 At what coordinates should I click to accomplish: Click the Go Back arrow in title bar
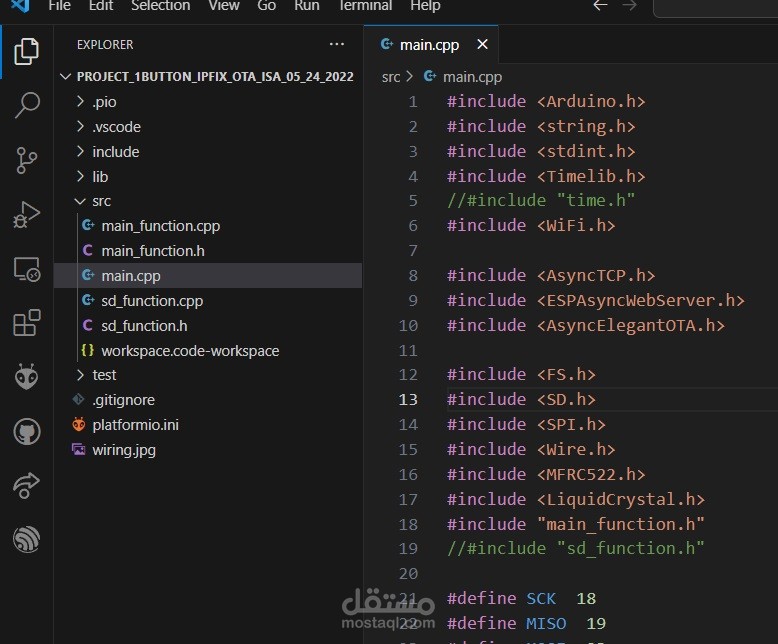[x=600, y=5]
